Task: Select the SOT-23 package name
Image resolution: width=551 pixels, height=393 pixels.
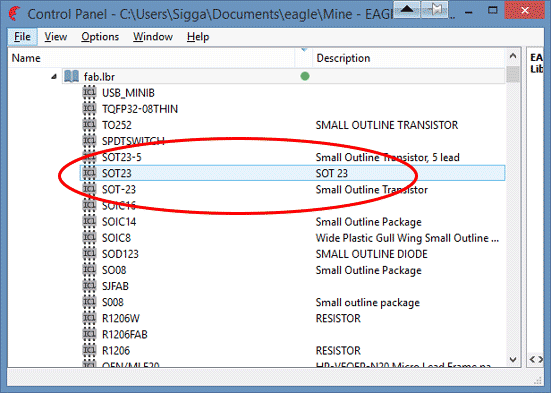Action: (x=119, y=190)
